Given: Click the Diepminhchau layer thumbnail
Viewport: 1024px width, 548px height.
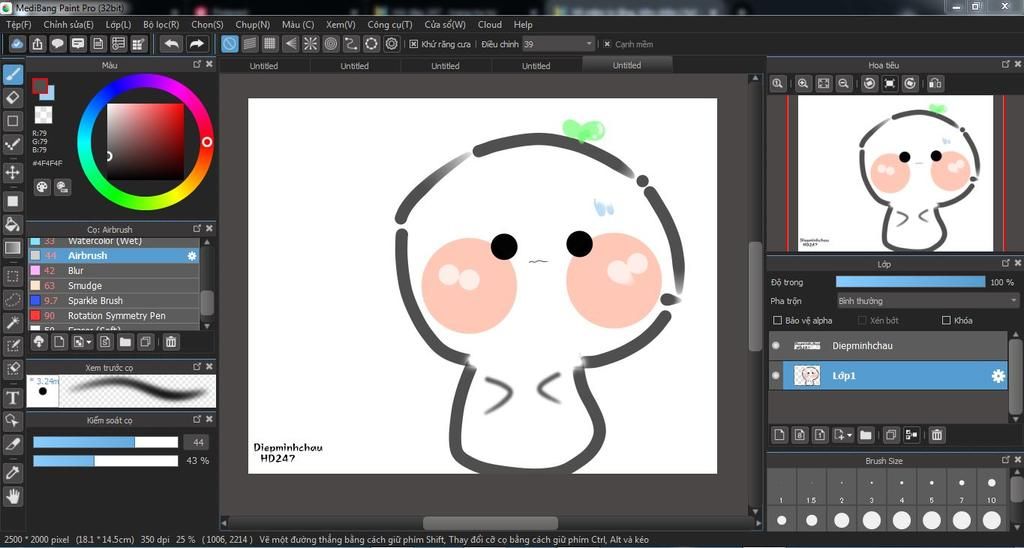Looking at the screenshot, I should [807, 346].
